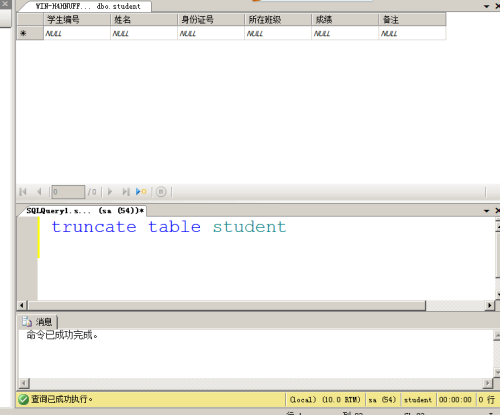
Task: Click the 成绩 column header
Action: [x=345, y=20]
